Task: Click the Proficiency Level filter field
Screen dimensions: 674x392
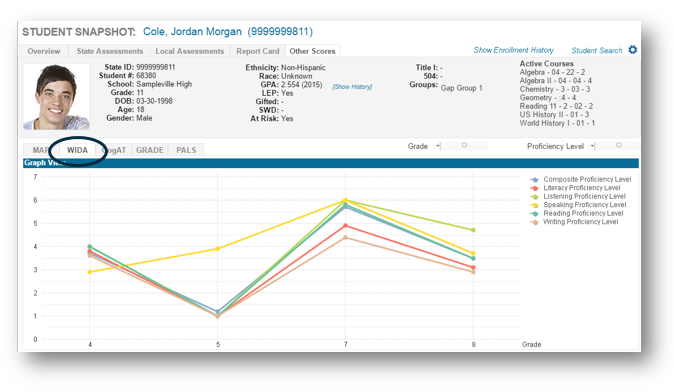Action: (617, 146)
